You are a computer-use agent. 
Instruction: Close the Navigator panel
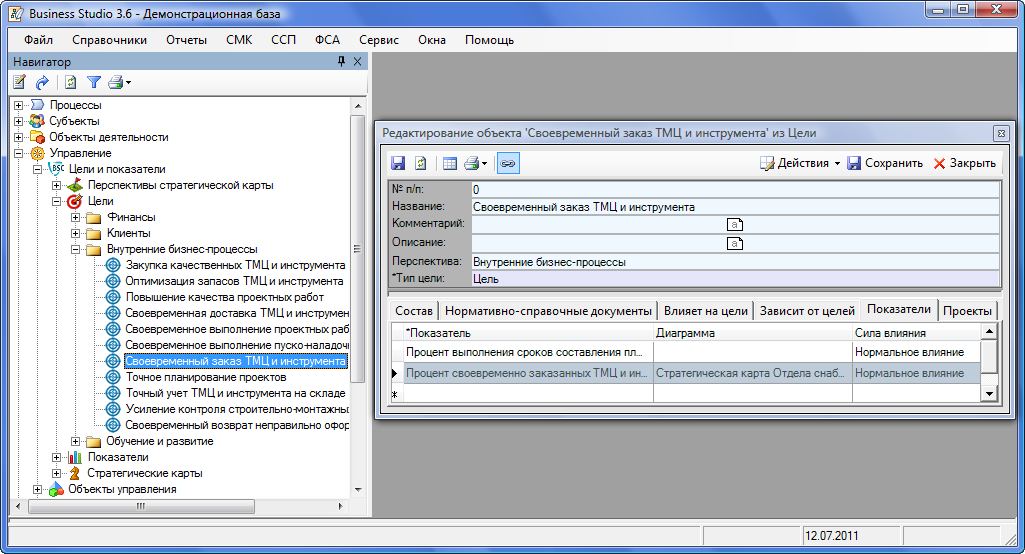click(x=358, y=61)
